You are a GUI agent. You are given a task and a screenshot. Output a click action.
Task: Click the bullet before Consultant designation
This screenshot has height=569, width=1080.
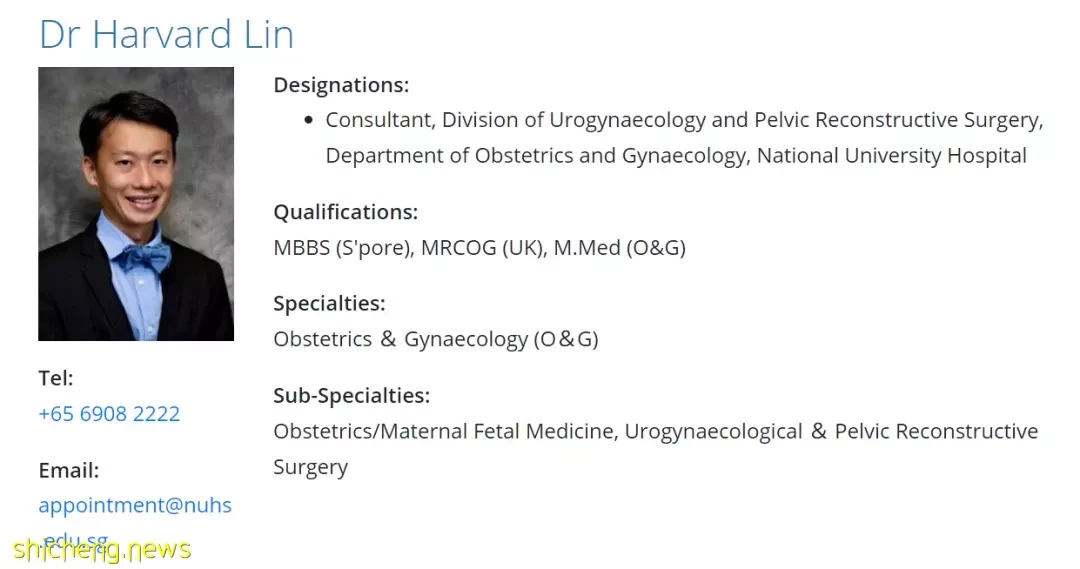(x=308, y=120)
